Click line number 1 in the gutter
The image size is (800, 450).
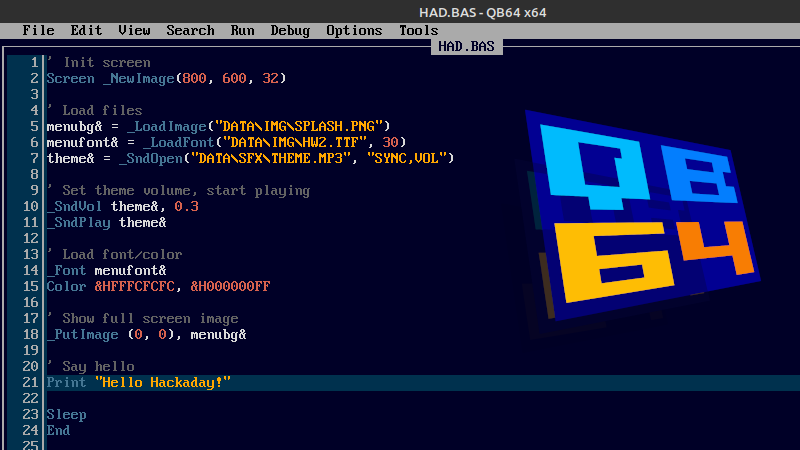(34, 62)
